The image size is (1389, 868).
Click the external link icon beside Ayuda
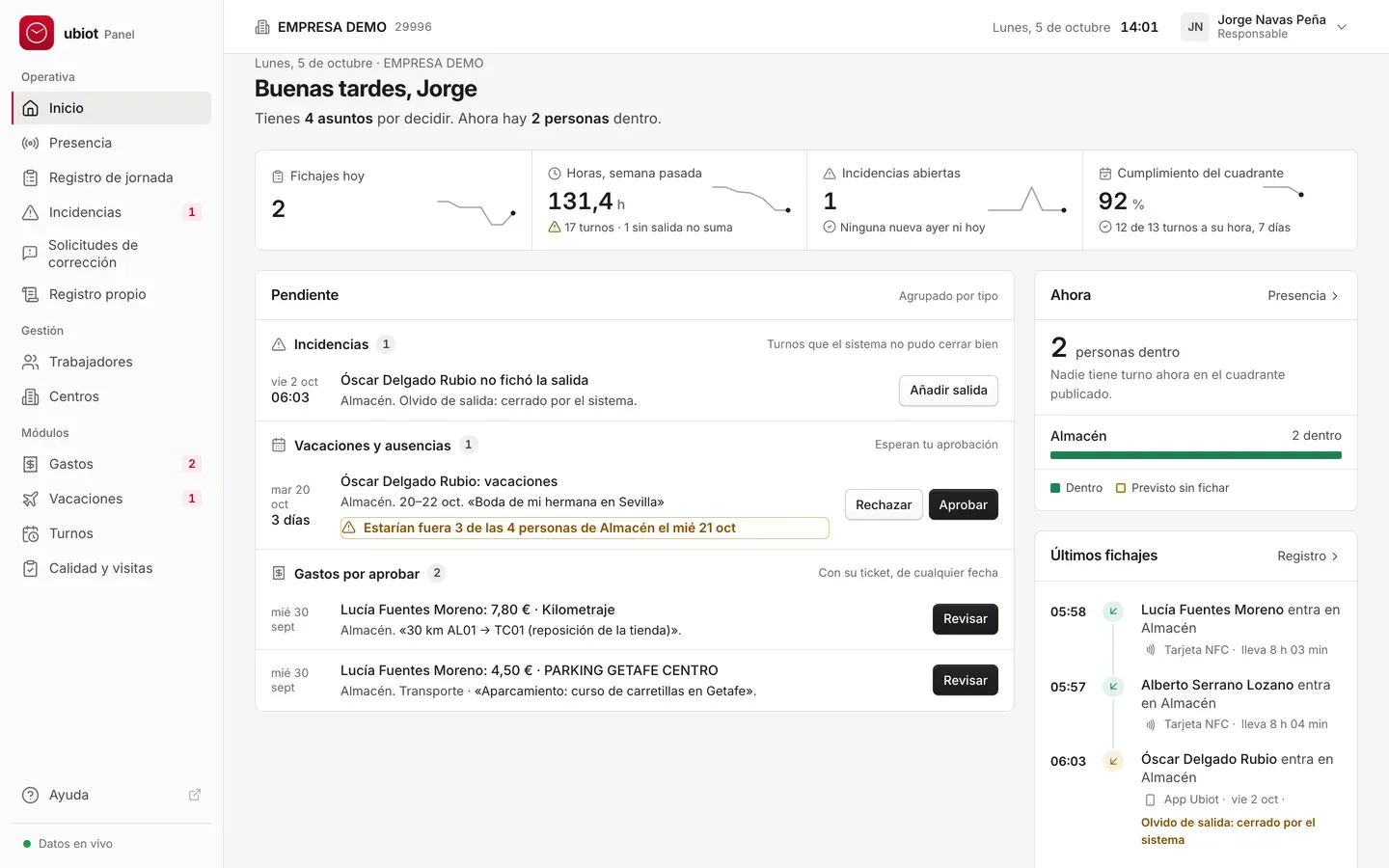[195, 795]
